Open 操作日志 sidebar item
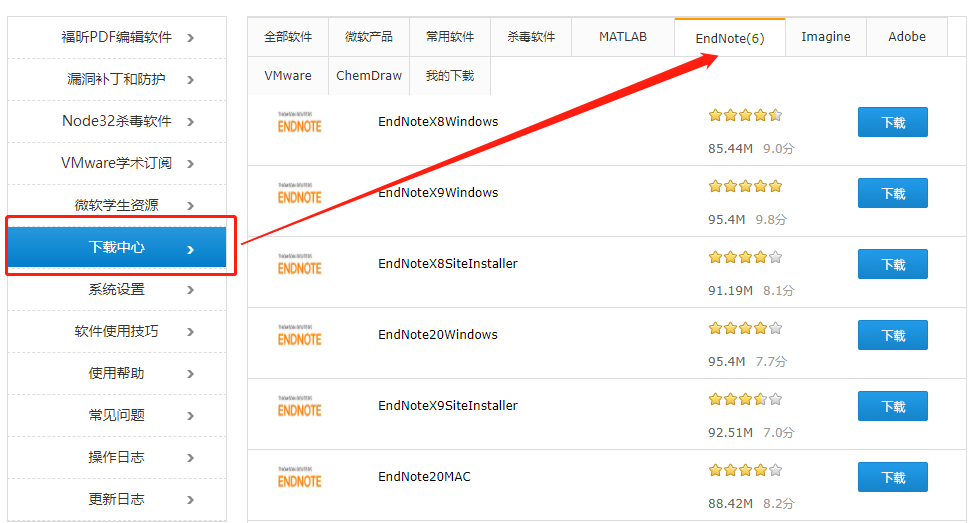Viewport: 974px width, 523px height. (x=117, y=457)
